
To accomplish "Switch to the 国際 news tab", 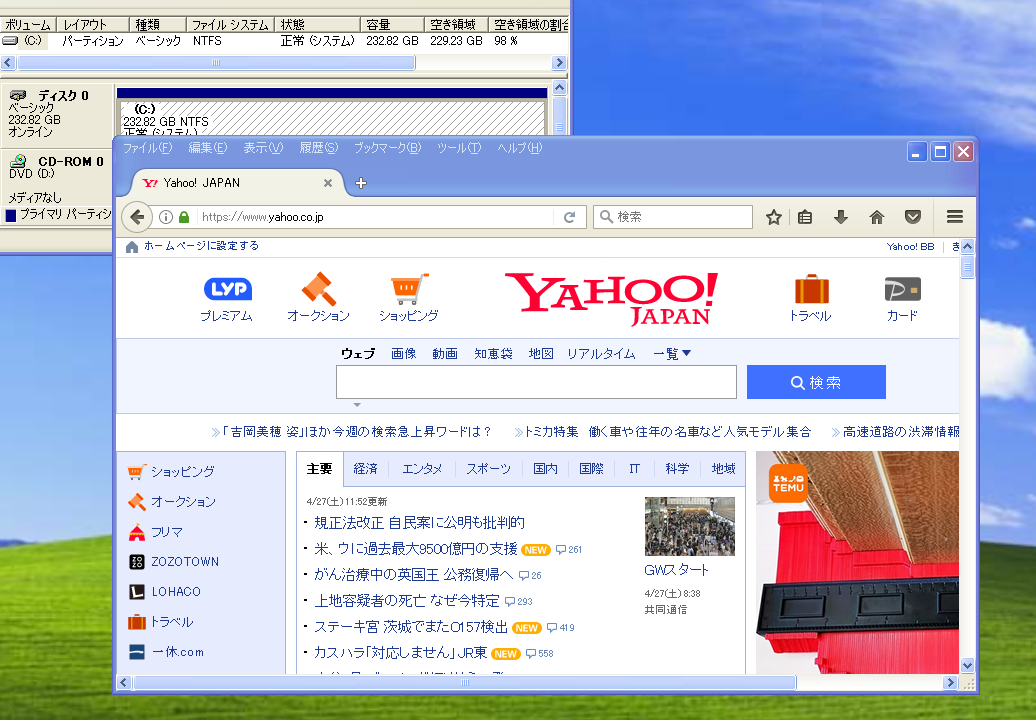I will [591, 469].
